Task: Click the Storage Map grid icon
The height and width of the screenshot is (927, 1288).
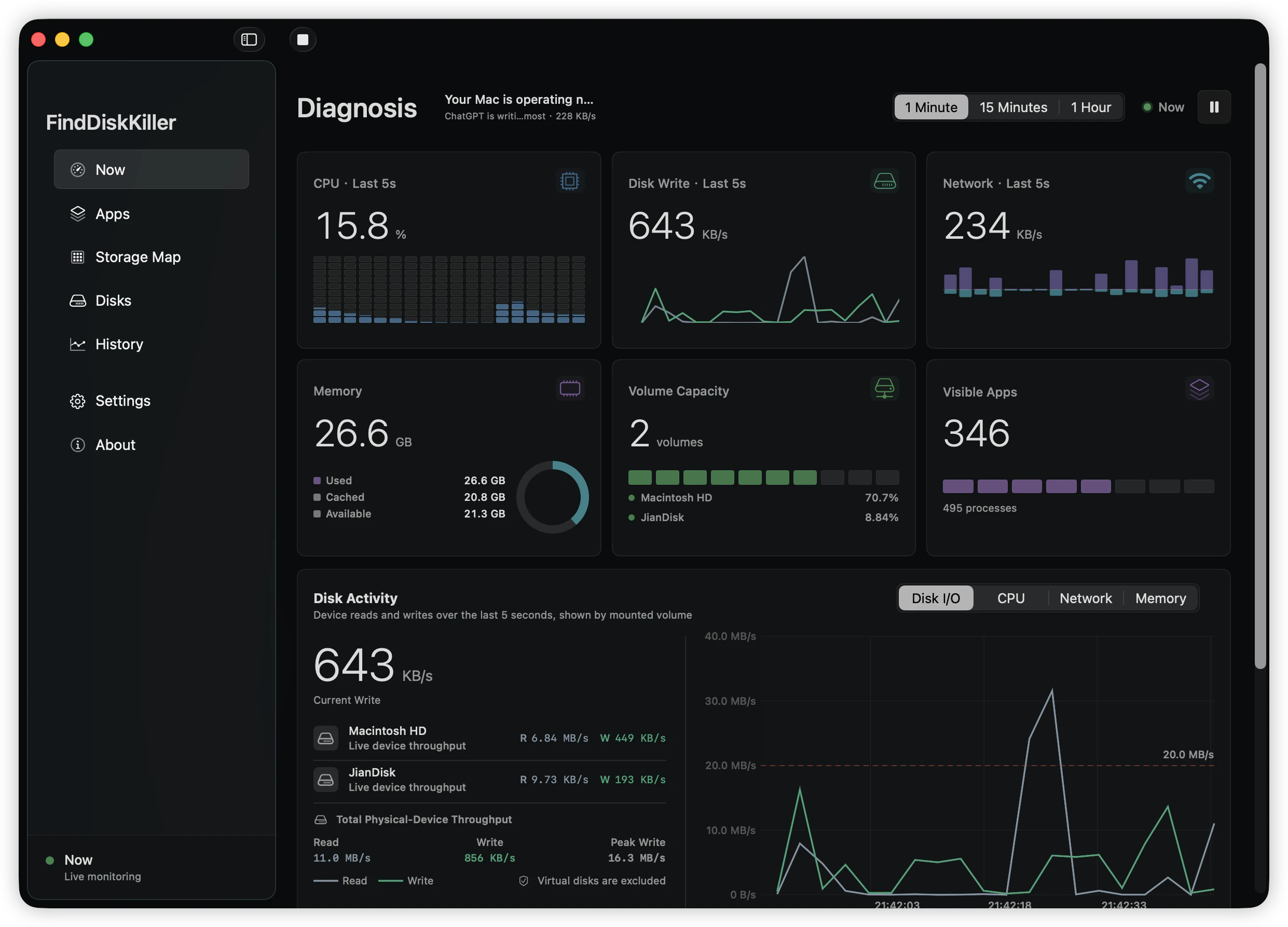Action: coord(78,257)
